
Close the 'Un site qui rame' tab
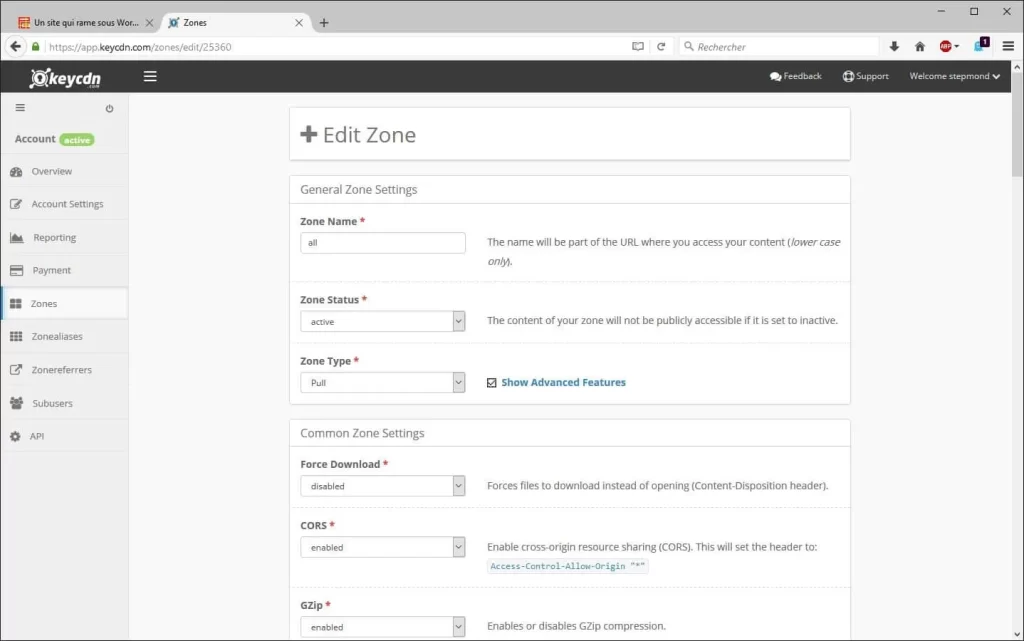click(x=149, y=23)
